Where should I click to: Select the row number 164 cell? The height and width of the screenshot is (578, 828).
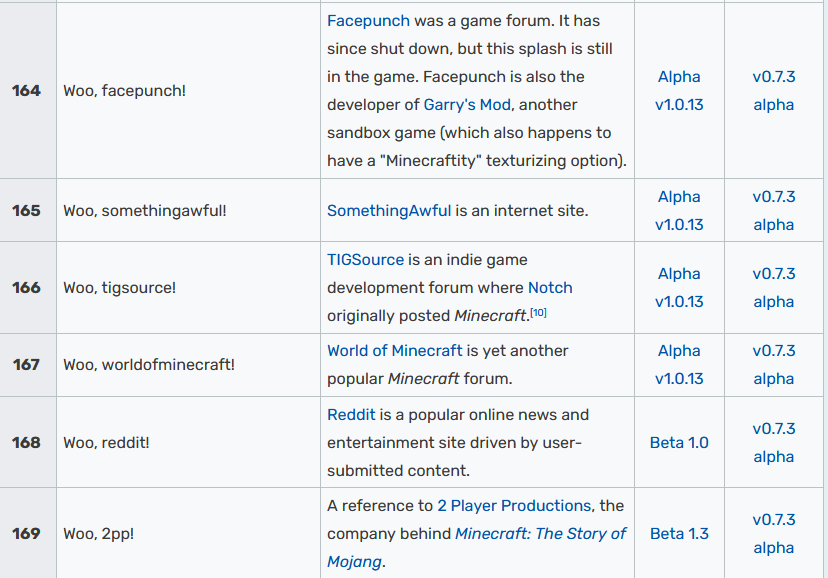click(26, 91)
